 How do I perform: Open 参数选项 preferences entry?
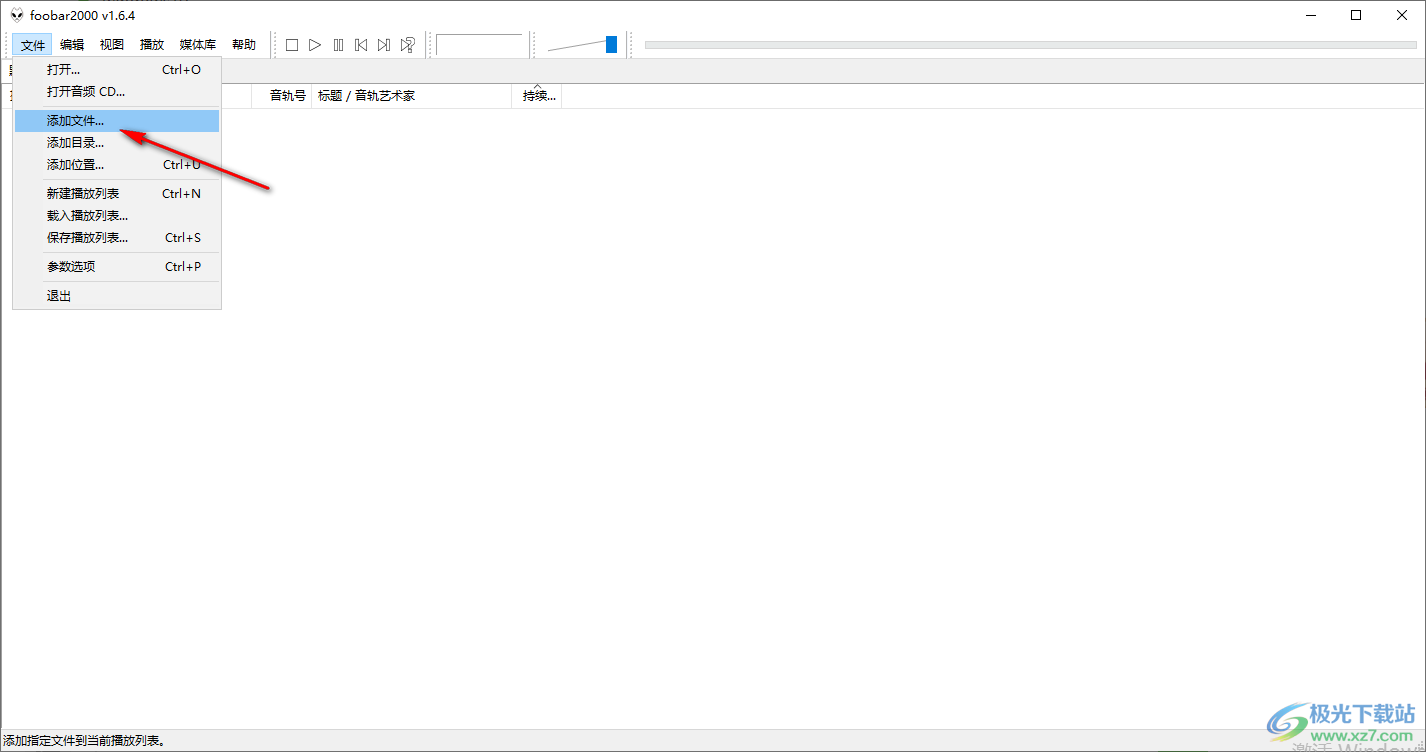(x=117, y=267)
